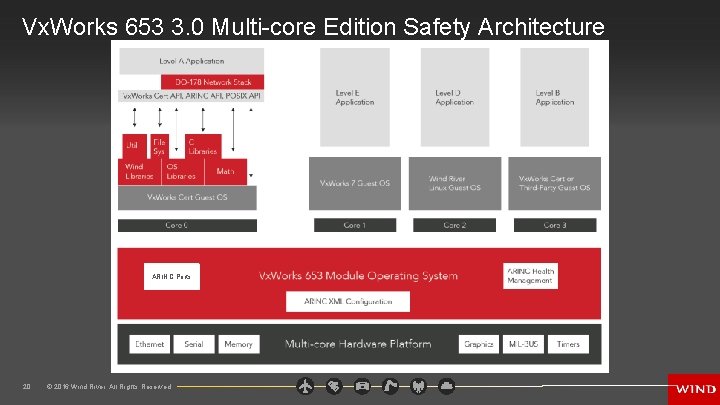The height and width of the screenshot is (405, 720).
Task: Click the File Sys block
Action: pyautogui.click(x=160, y=147)
